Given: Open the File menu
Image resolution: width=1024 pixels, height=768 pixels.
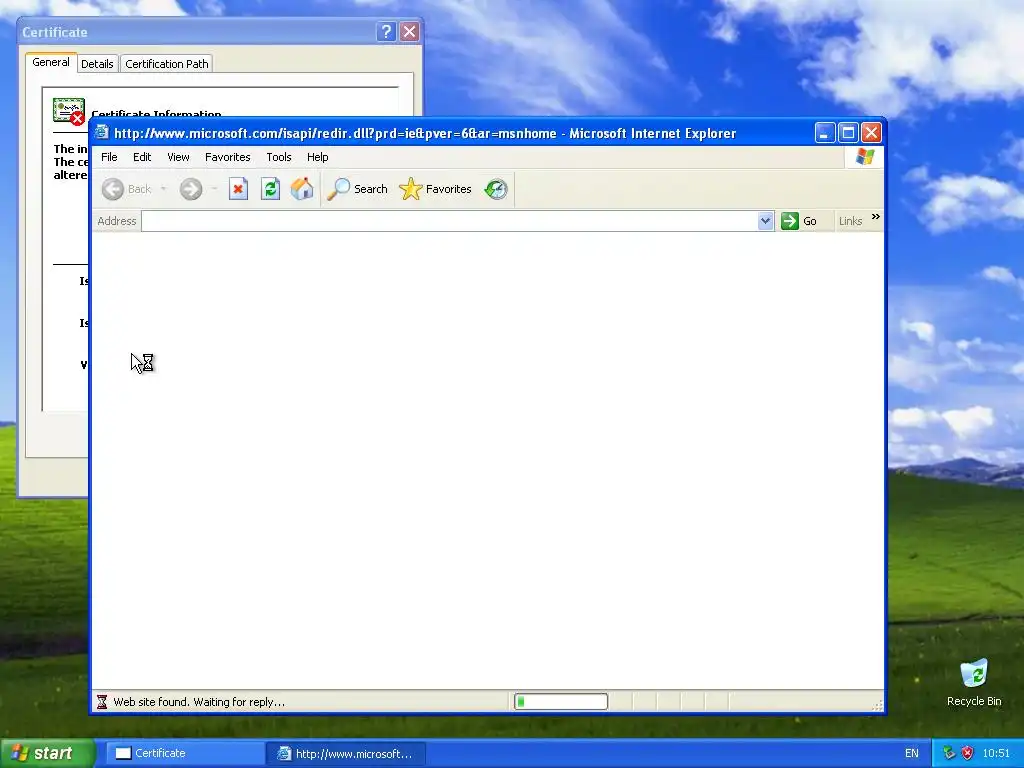Looking at the screenshot, I should click(x=109, y=157).
